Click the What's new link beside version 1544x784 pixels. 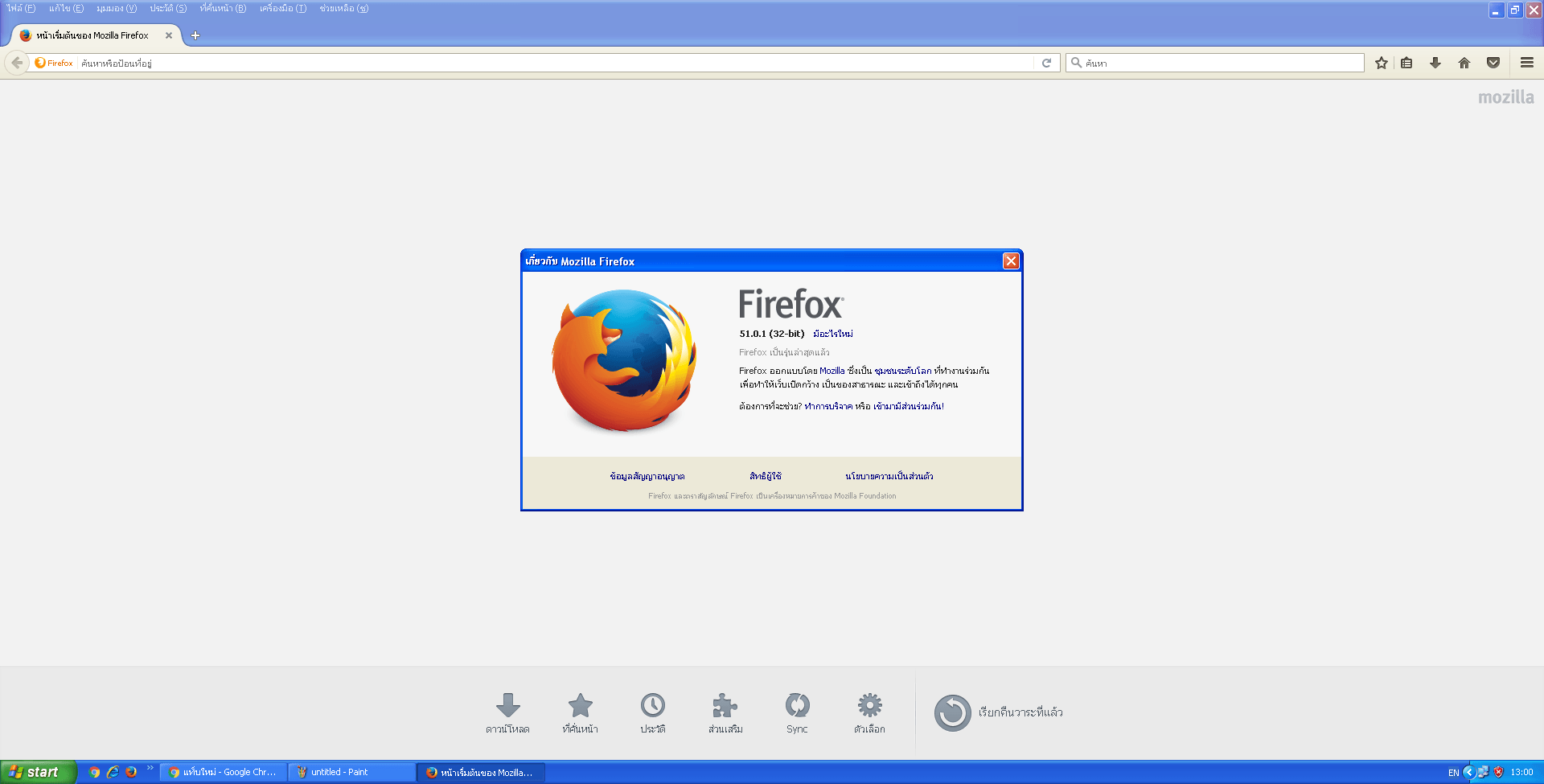click(x=833, y=334)
